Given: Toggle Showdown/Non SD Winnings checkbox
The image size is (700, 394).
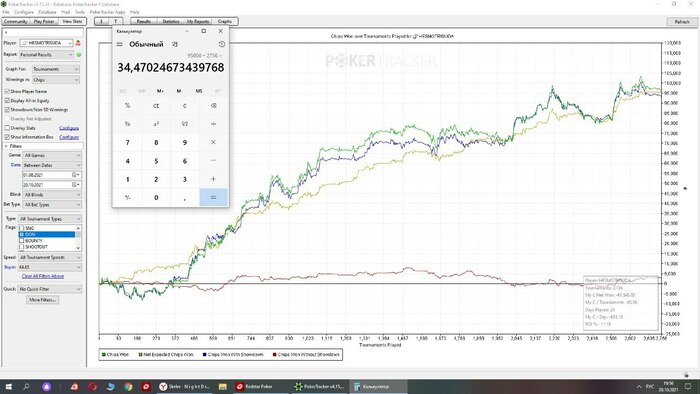Looking at the screenshot, I should click(7, 109).
